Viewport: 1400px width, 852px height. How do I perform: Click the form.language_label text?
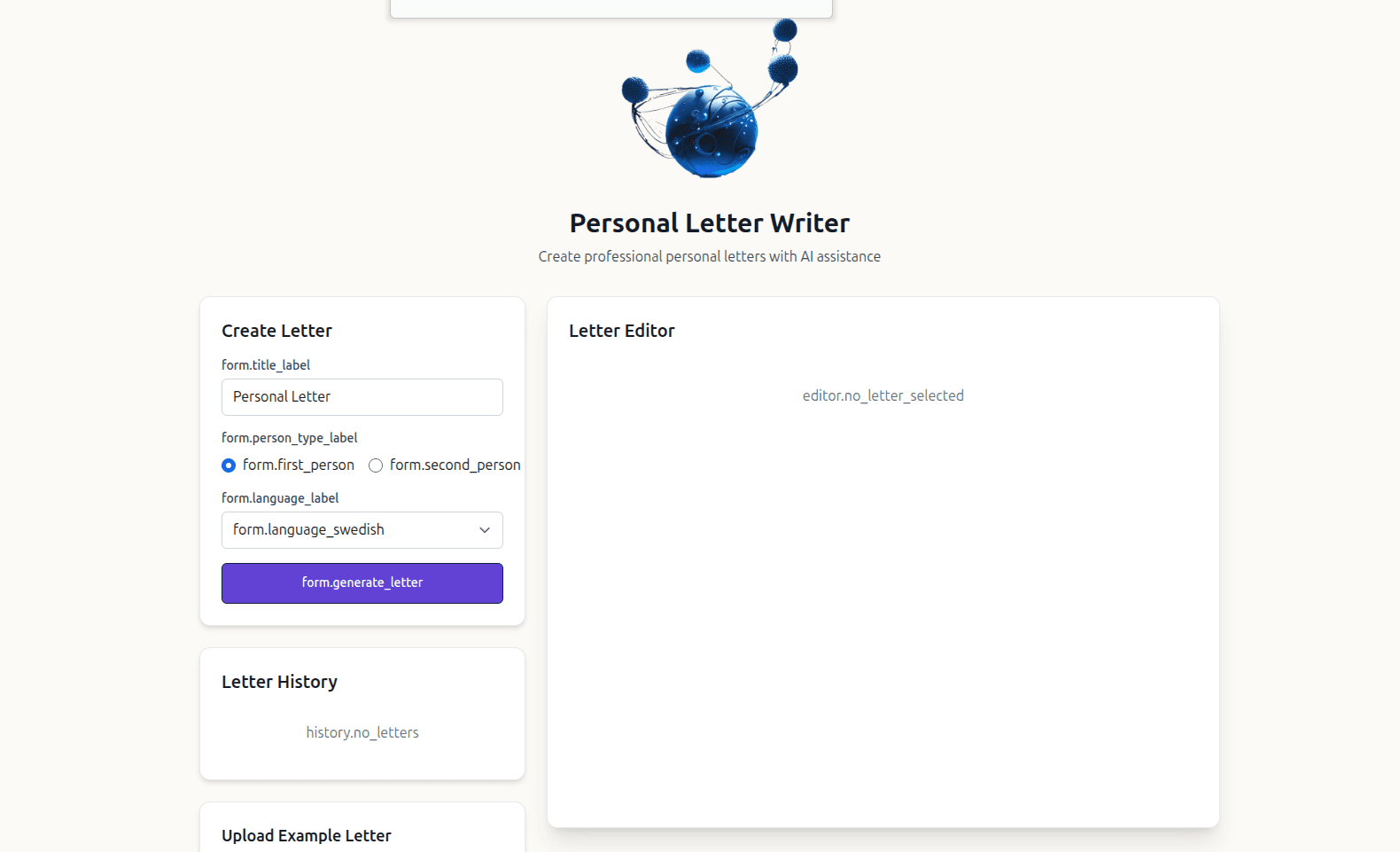point(279,497)
